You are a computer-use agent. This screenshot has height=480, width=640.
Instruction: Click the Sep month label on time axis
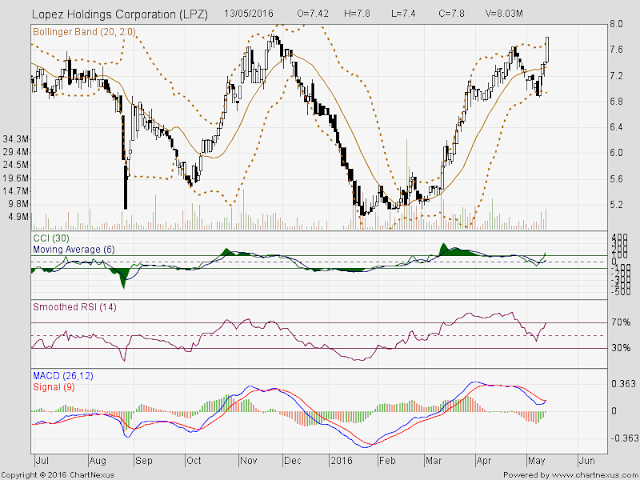pyautogui.click(x=144, y=461)
